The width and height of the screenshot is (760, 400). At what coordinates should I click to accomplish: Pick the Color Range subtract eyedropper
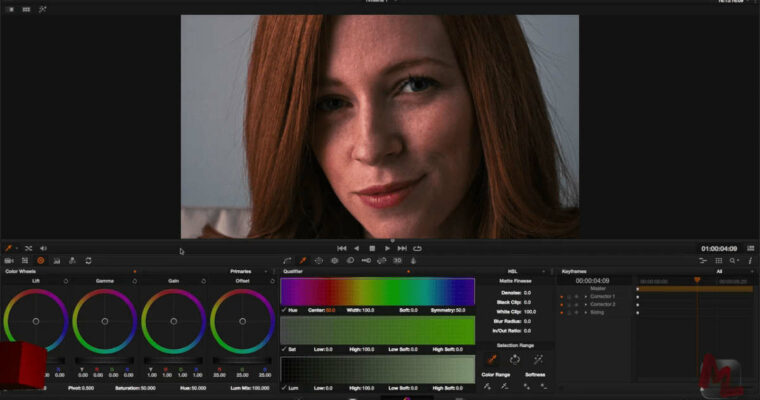point(505,386)
